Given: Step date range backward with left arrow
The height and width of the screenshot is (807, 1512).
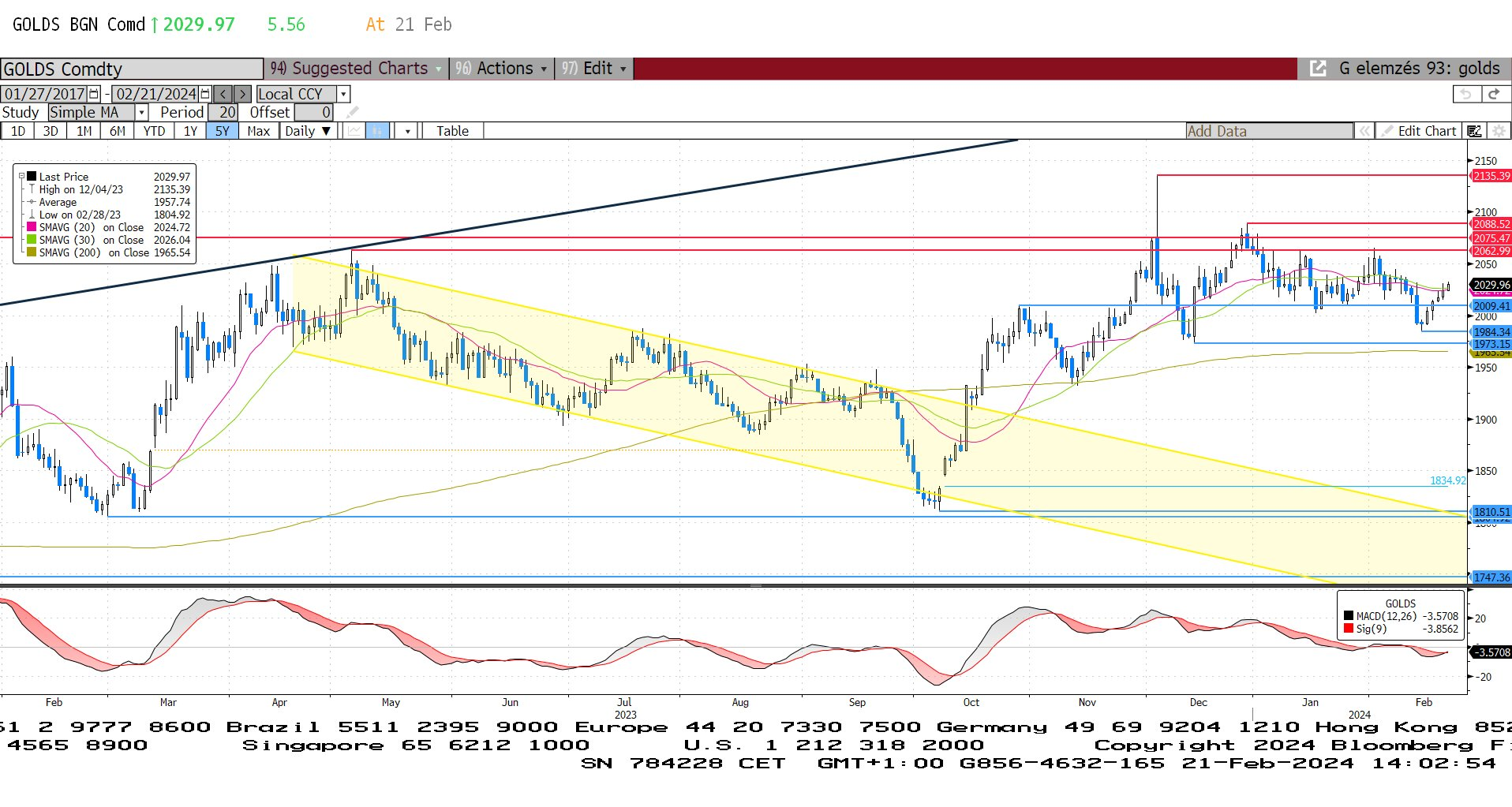Looking at the screenshot, I should (x=223, y=94).
